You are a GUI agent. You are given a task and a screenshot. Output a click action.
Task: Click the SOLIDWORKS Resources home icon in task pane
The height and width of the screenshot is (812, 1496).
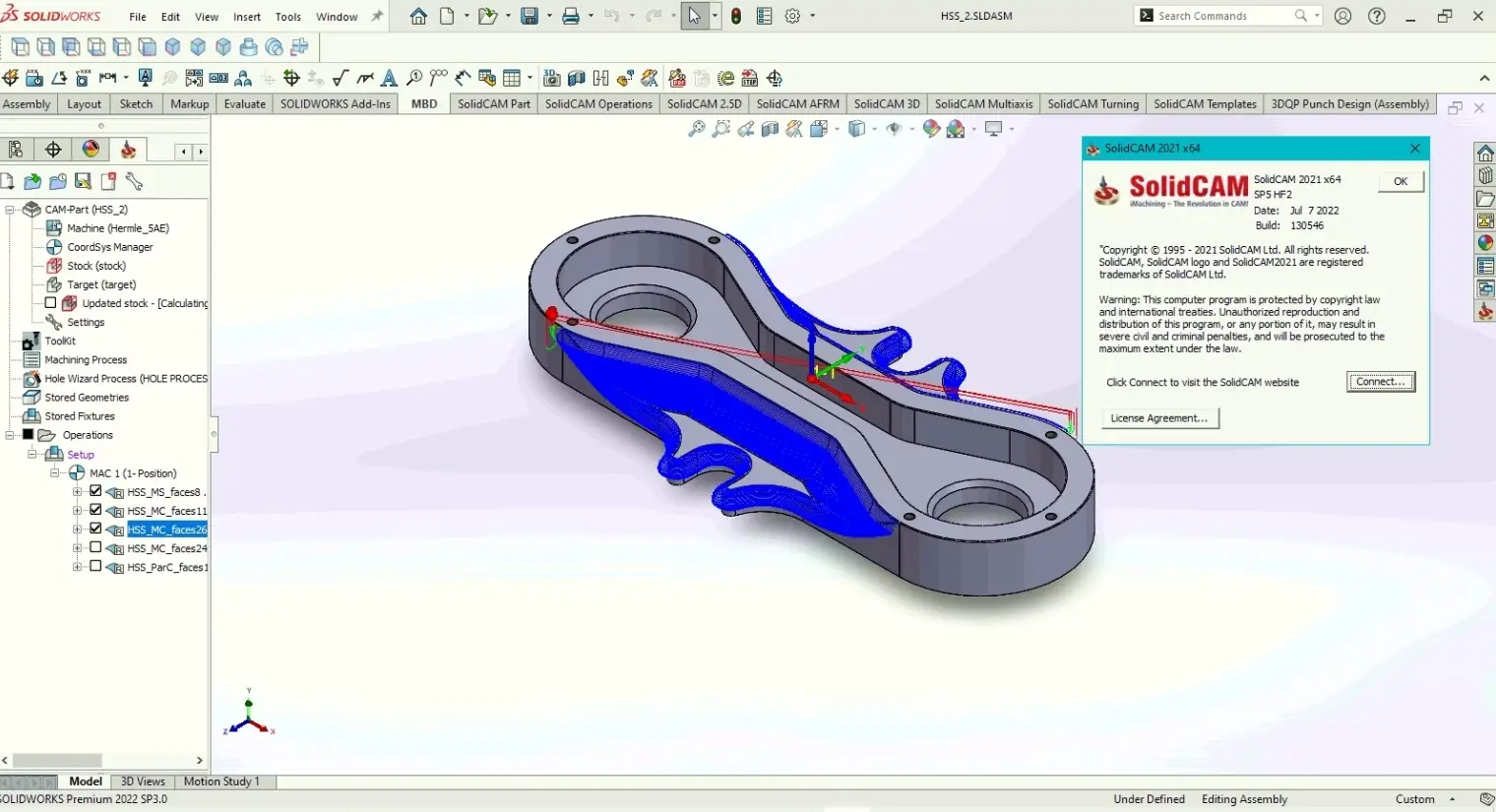point(1485,153)
